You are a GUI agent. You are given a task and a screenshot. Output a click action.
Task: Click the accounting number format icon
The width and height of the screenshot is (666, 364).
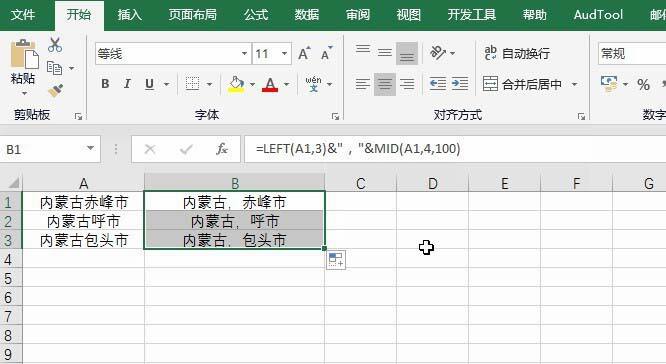pos(609,84)
